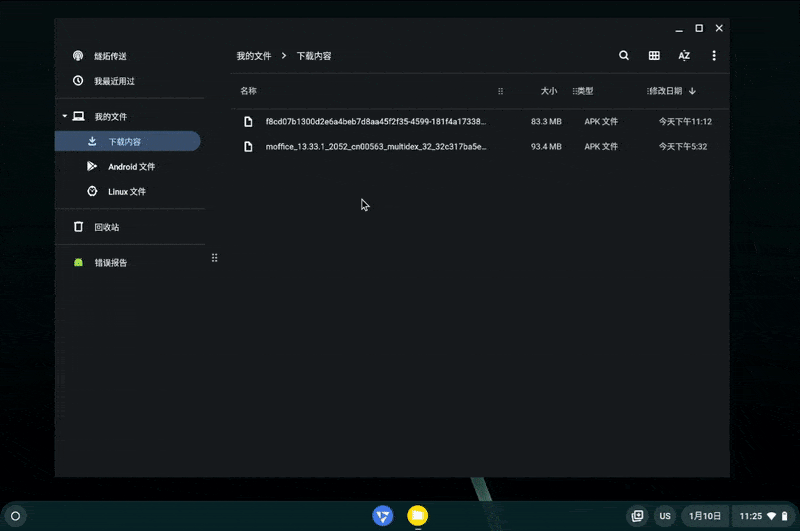Click the name column drag handle
Screen dimensions: 800x531
point(501,91)
